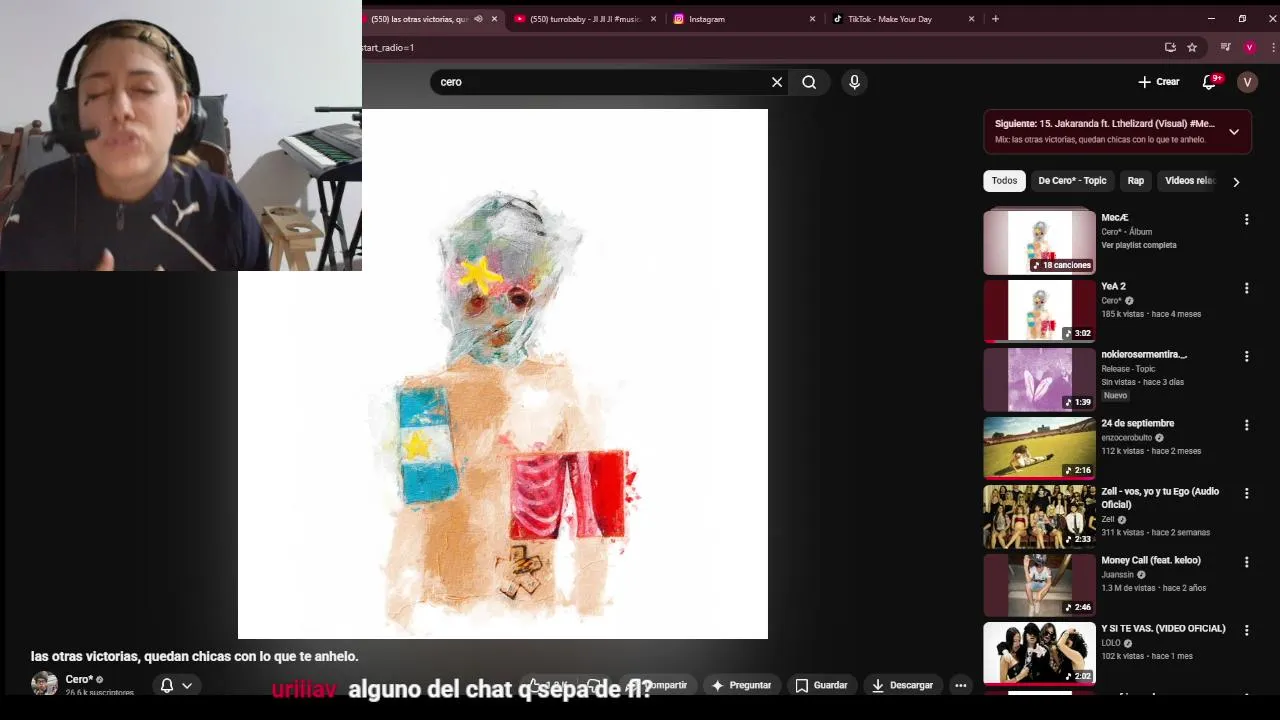Open the Chrome profile V icon

[1249, 47]
